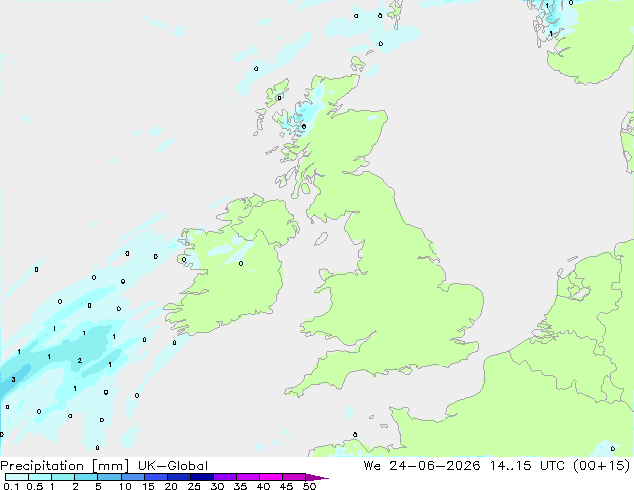
Task: Click the legend label '50'
Action: tap(309, 486)
